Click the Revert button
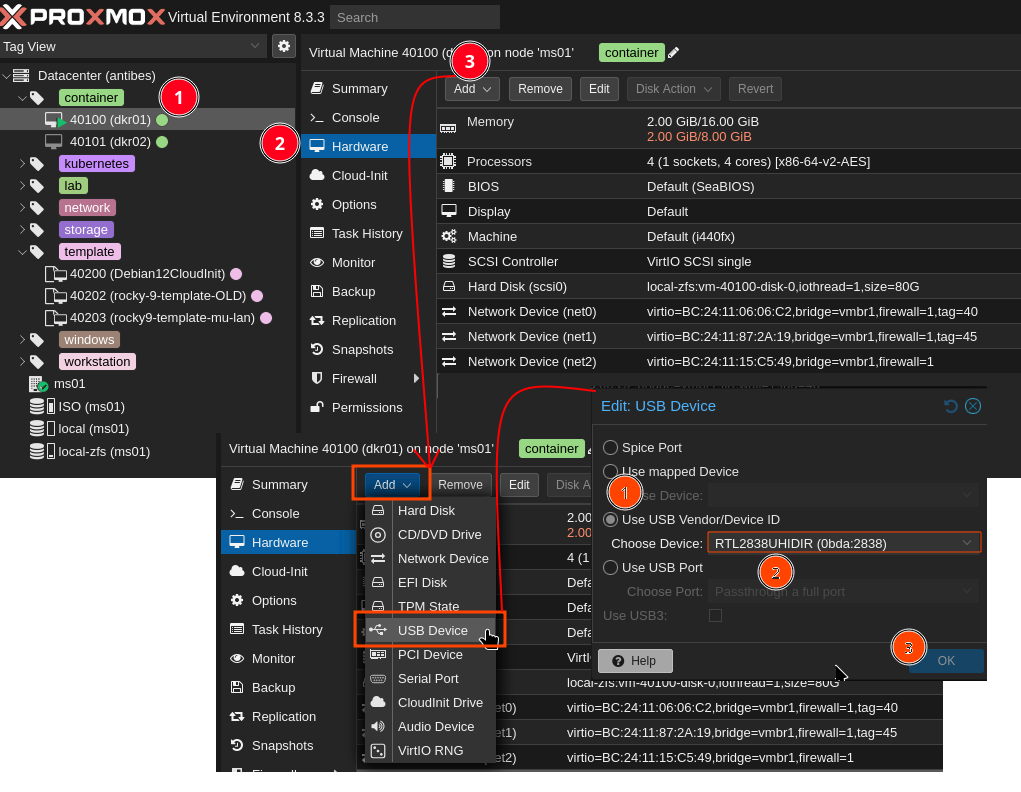Image resolution: width=1021 pixels, height=792 pixels. pyautogui.click(x=755, y=89)
